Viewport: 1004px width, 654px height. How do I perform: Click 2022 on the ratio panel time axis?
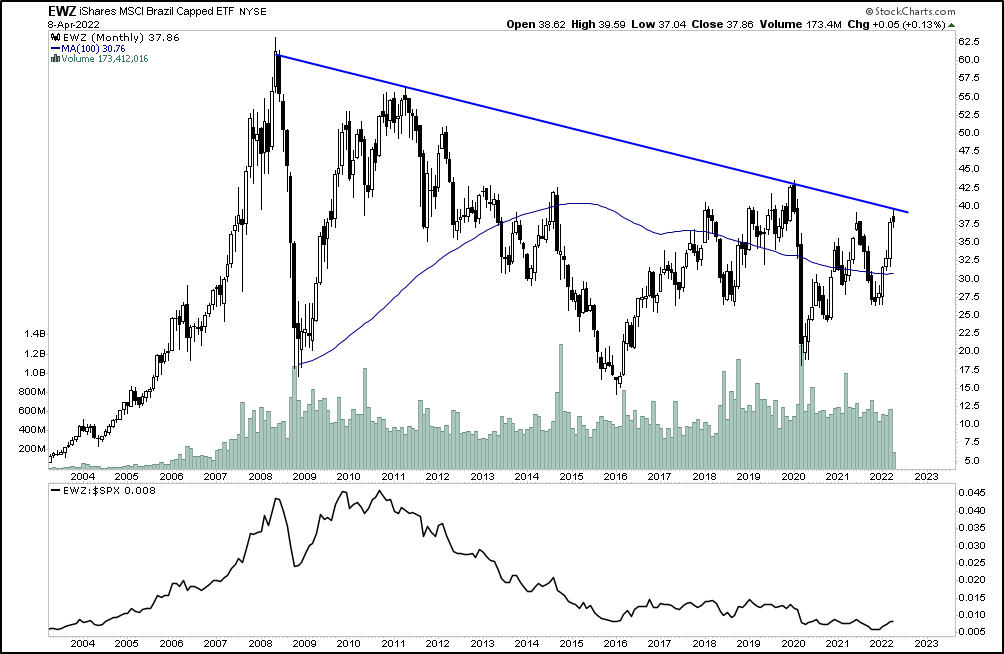pyautogui.click(x=882, y=643)
